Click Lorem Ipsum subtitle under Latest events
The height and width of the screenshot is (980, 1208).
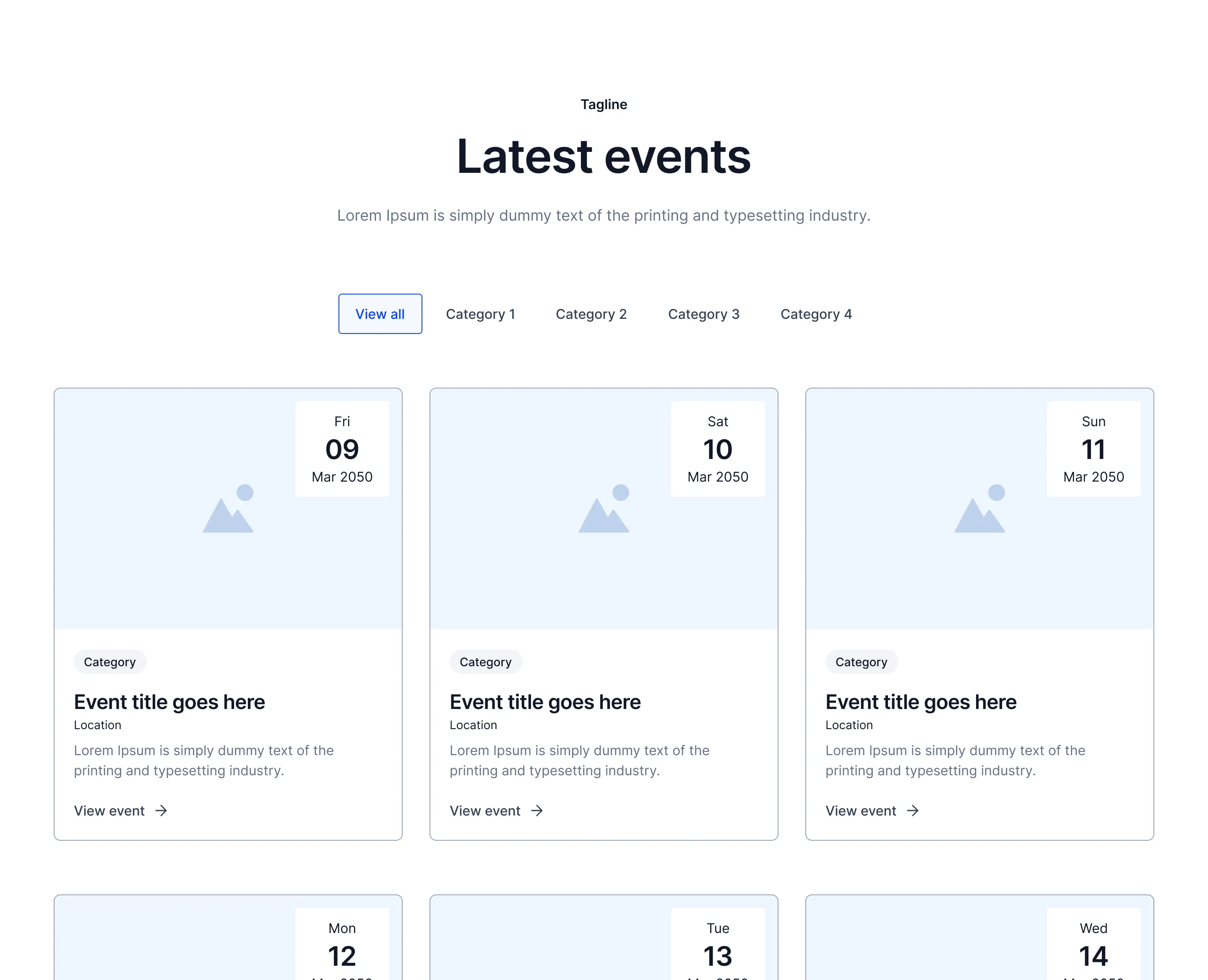coord(604,216)
